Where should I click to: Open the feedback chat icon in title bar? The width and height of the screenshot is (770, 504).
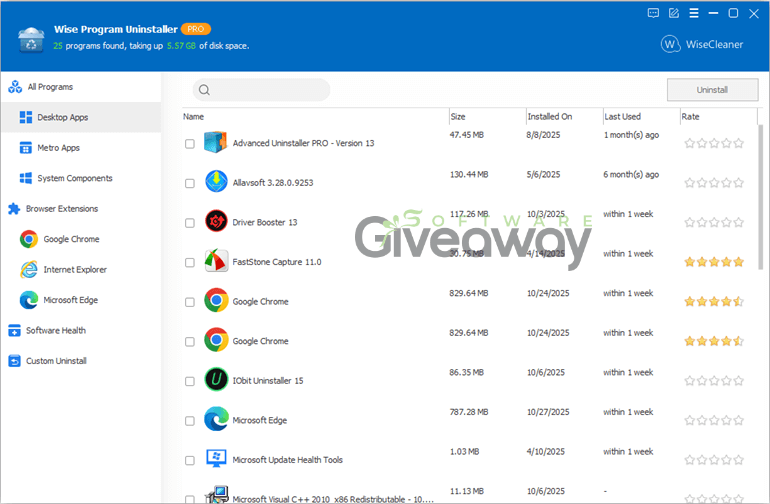pyautogui.click(x=653, y=13)
